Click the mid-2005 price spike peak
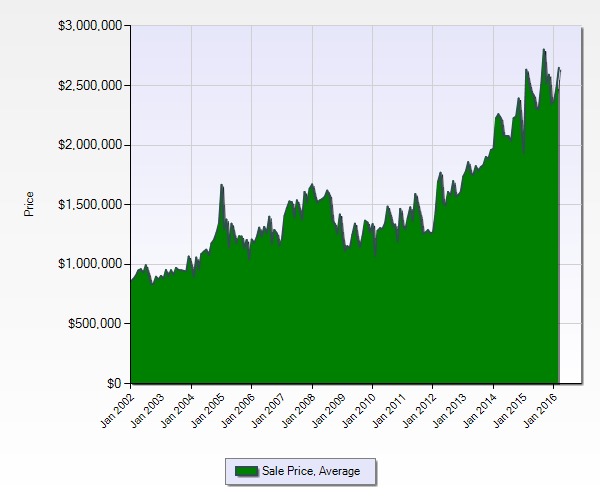 [x=222, y=185]
